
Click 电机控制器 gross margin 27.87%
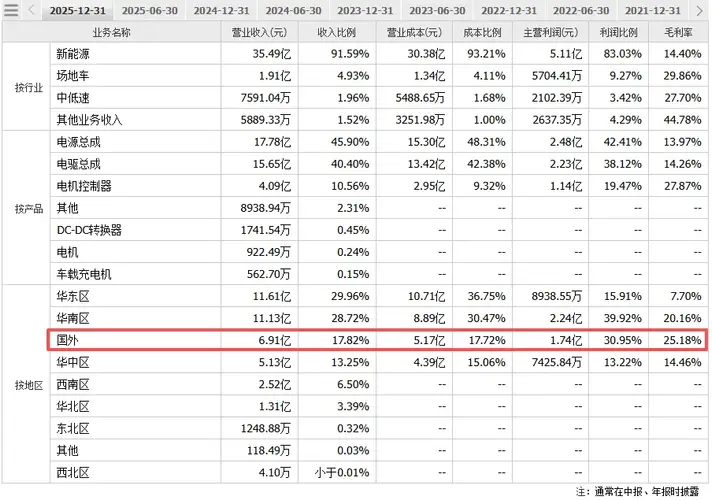click(682, 186)
